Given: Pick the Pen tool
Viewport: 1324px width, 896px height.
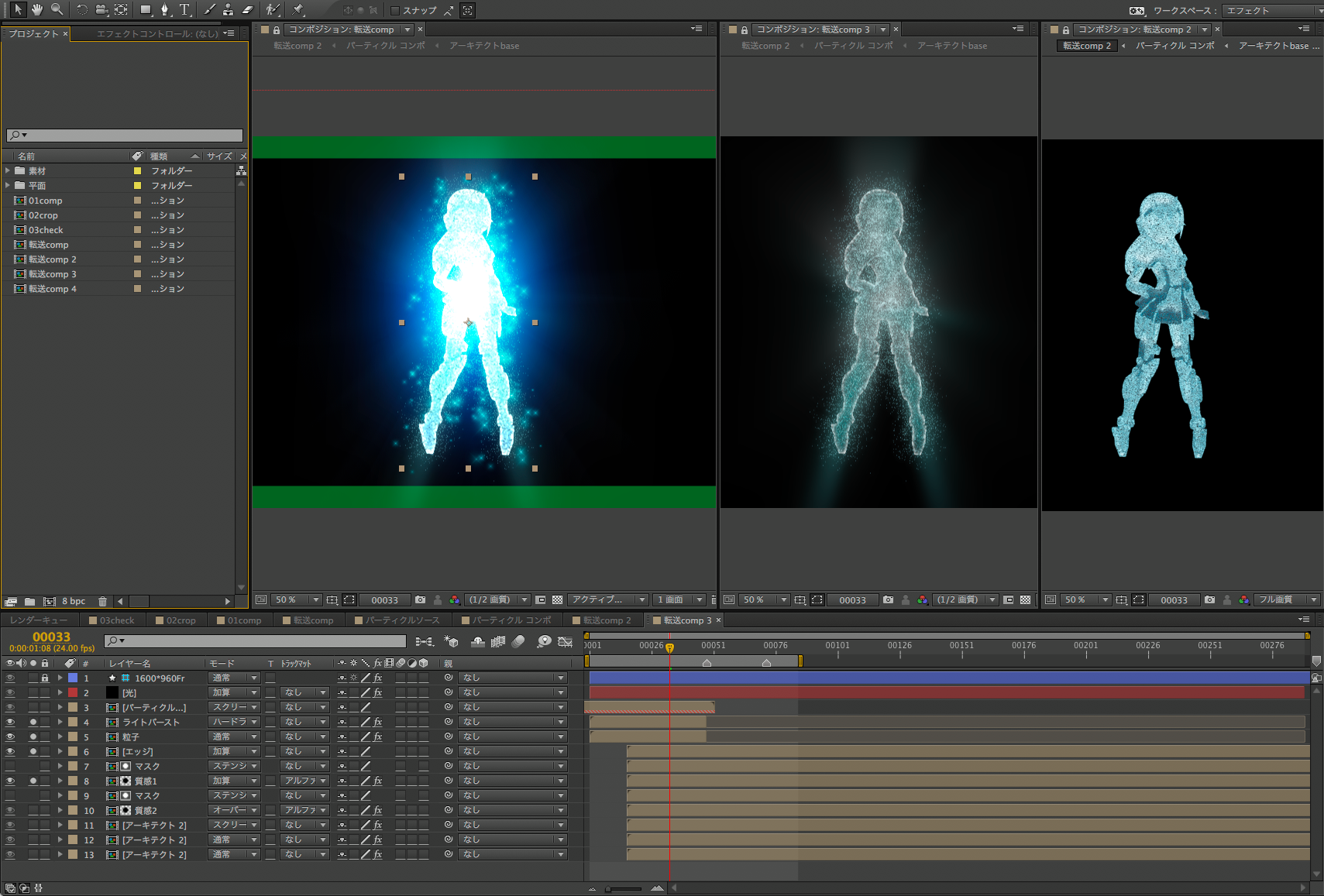Looking at the screenshot, I should coord(164,9).
